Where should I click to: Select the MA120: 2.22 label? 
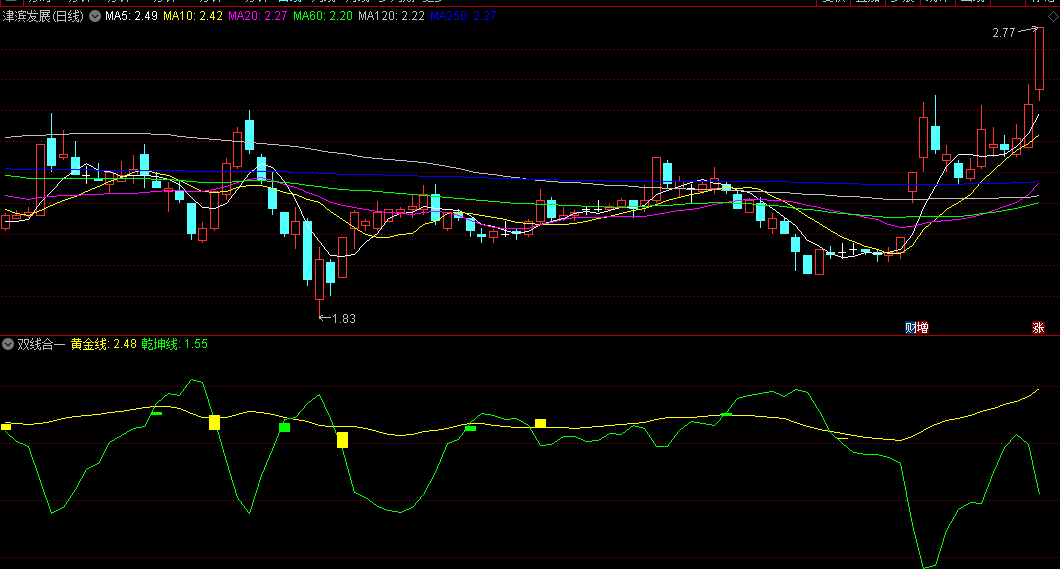point(391,16)
